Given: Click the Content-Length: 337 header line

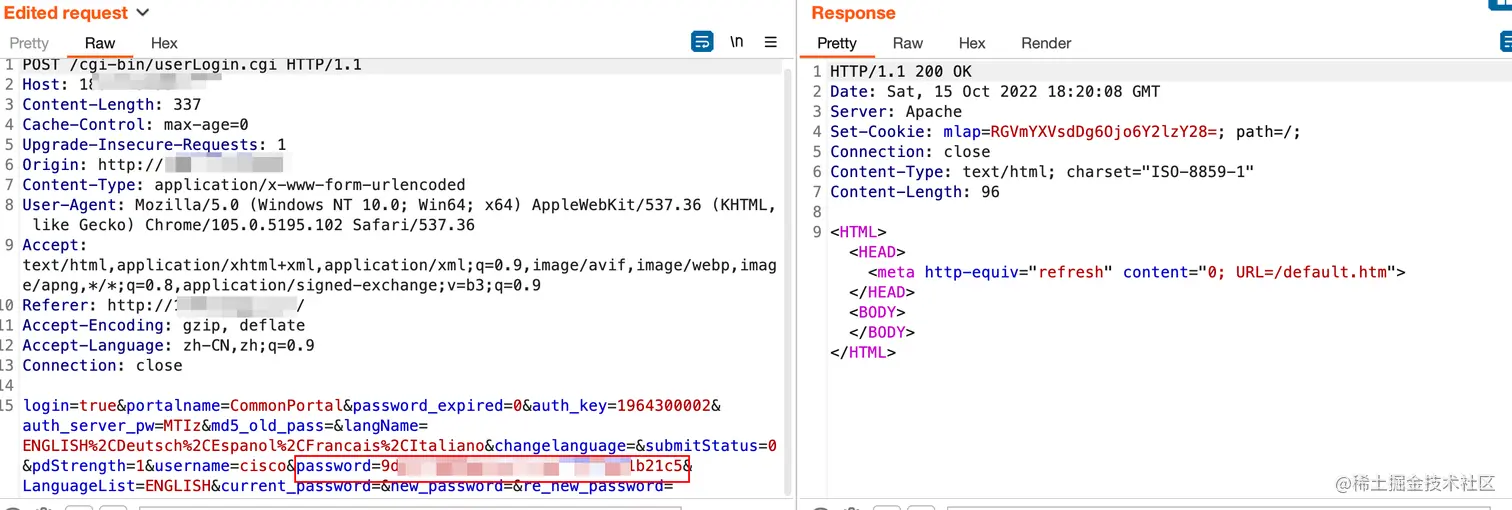Looking at the screenshot, I should click(x=111, y=105).
